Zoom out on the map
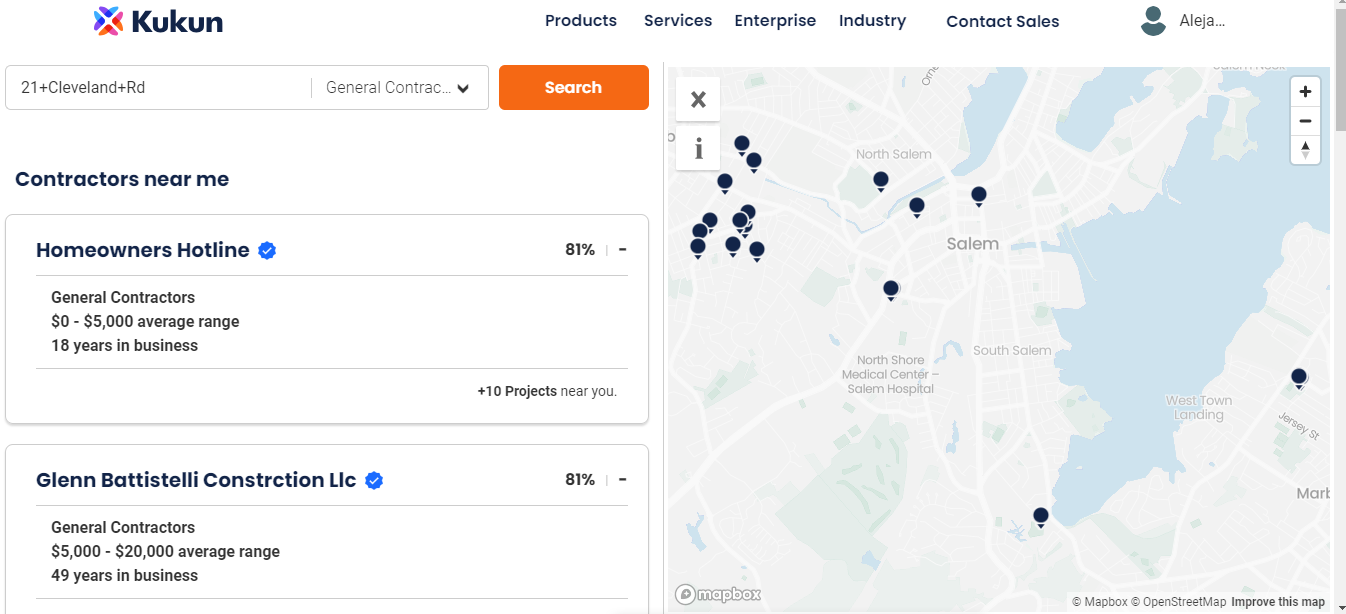 click(1305, 121)
